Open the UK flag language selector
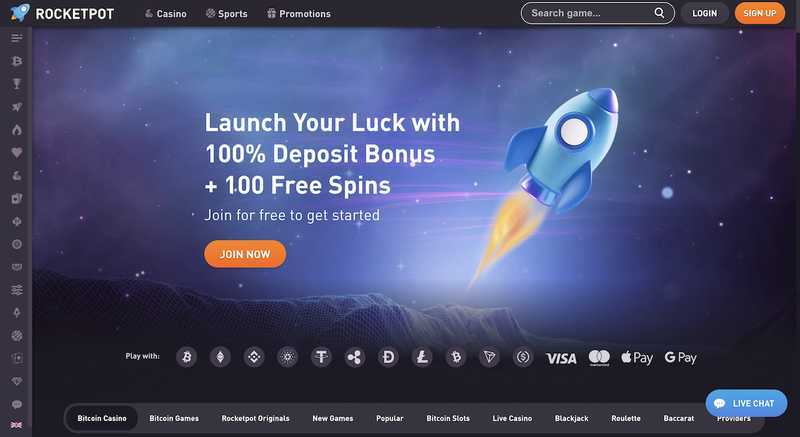 (17, 425)
